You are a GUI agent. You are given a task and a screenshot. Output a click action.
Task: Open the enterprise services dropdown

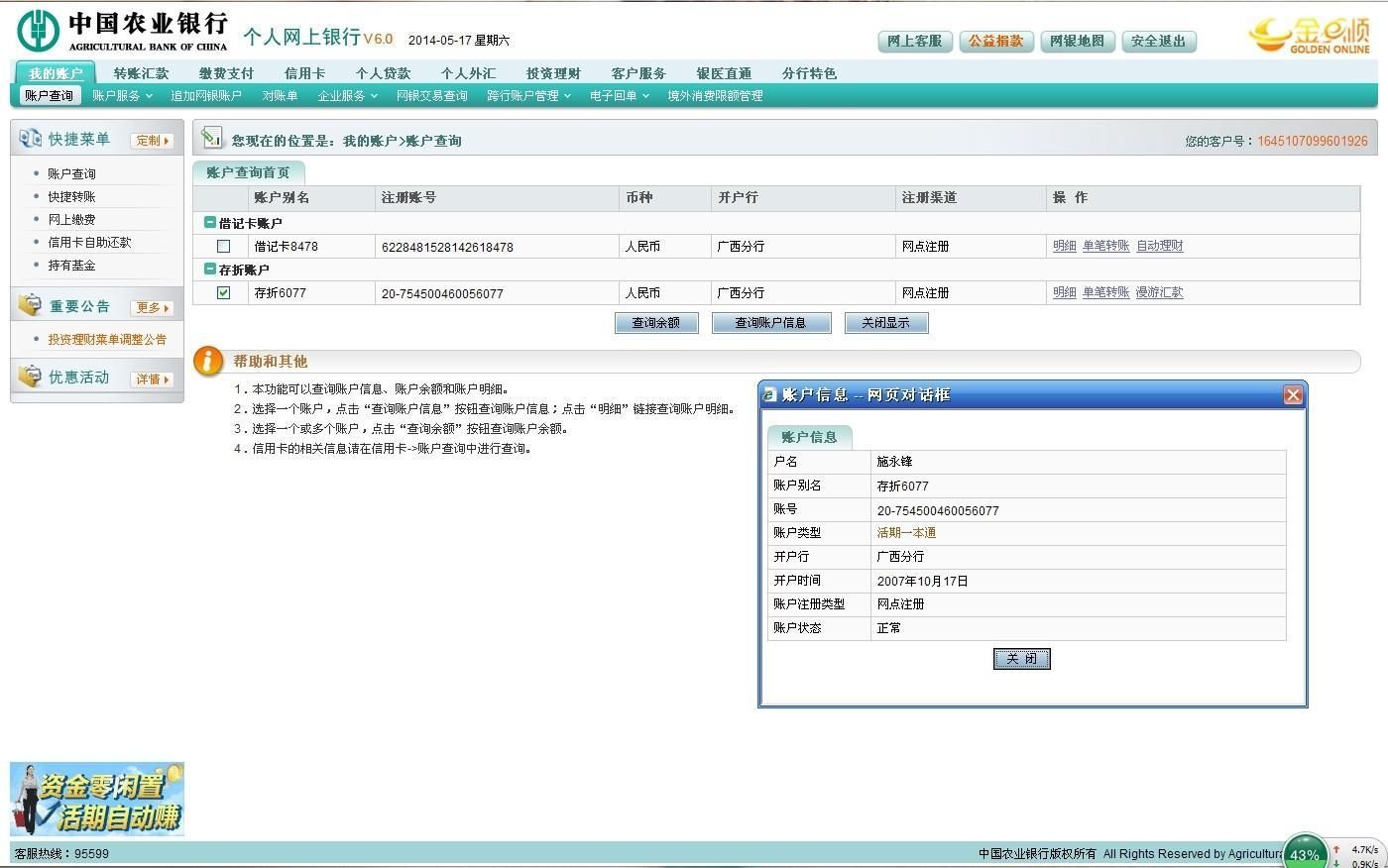point(347,96)
